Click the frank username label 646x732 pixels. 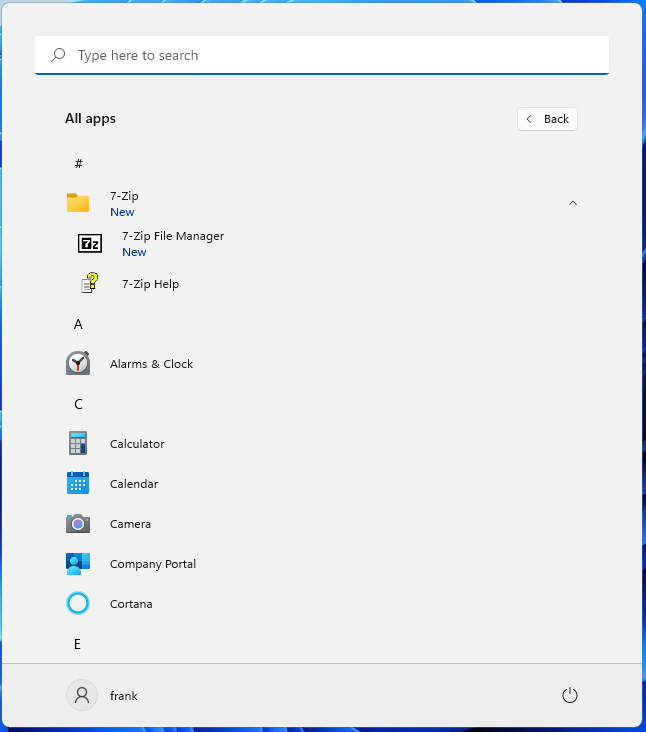coord(124,696)
